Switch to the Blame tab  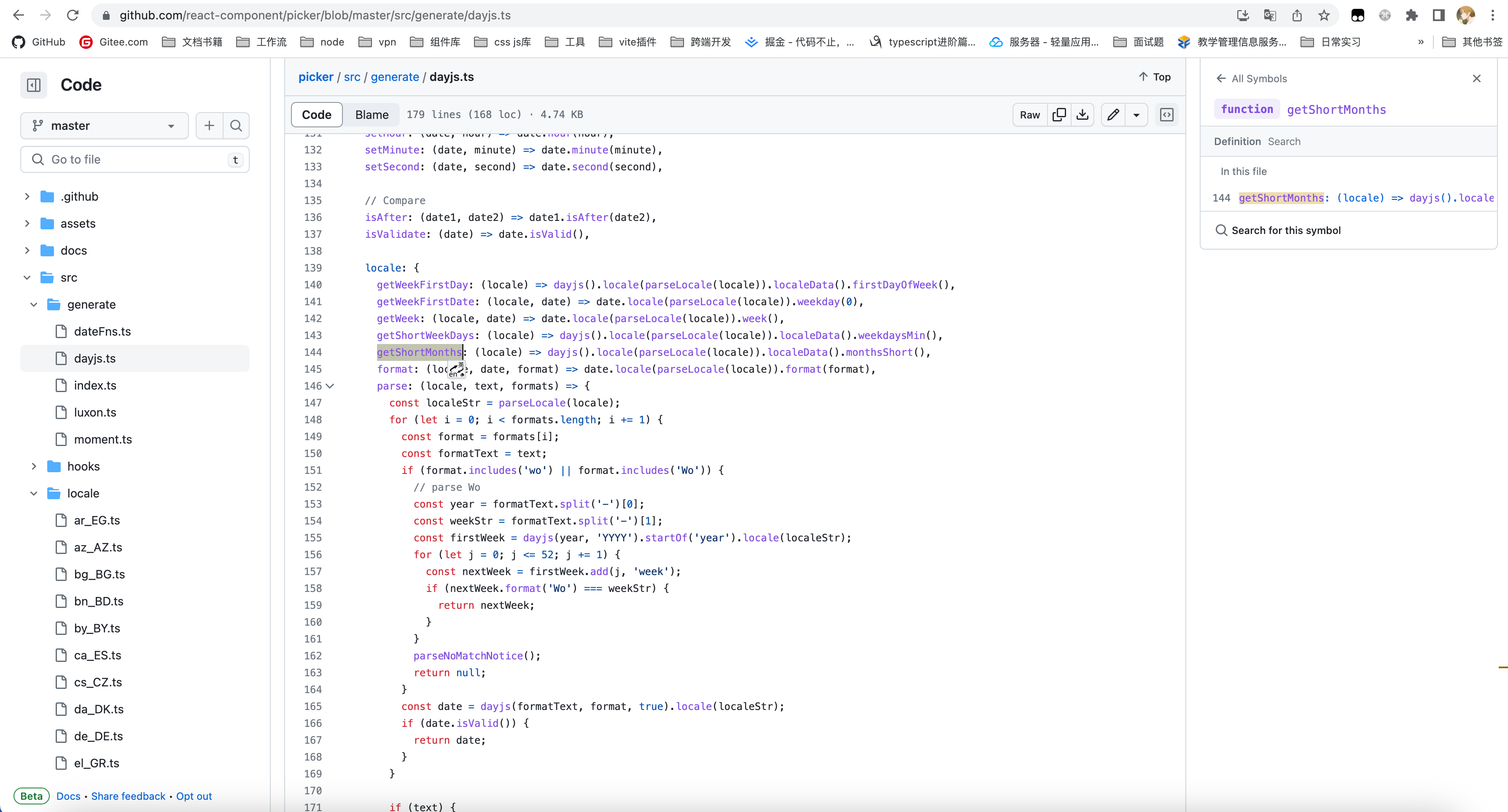[x=371, y=114]
